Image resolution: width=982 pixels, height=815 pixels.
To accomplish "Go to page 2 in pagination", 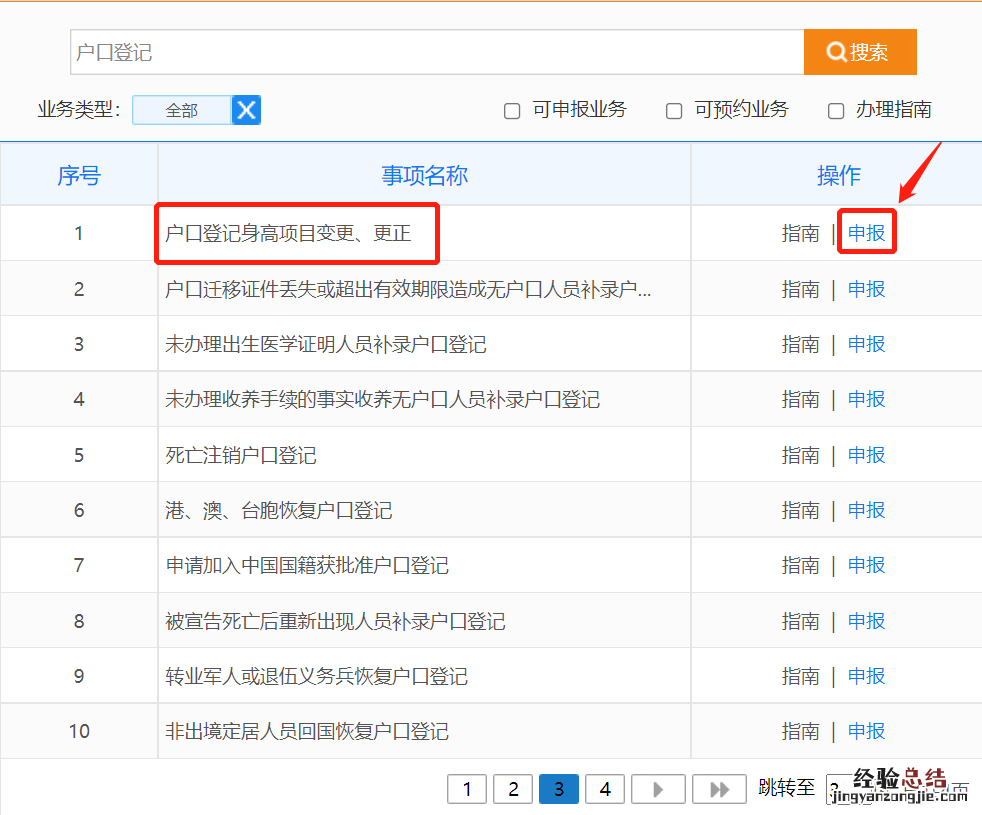I will pyautogui.click(x=513, y=789).
